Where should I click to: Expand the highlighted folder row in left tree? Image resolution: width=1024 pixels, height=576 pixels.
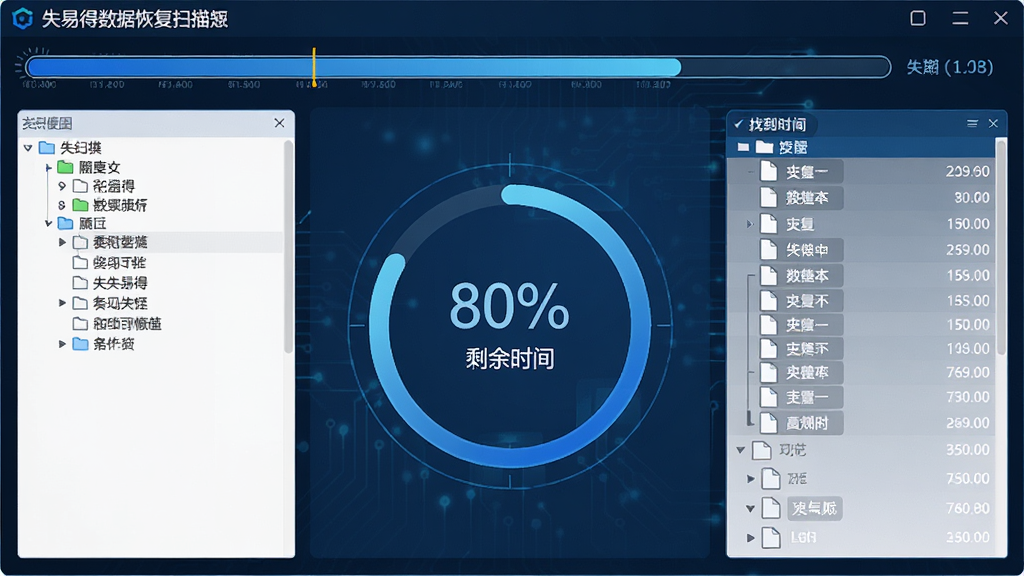pos(63,242)
